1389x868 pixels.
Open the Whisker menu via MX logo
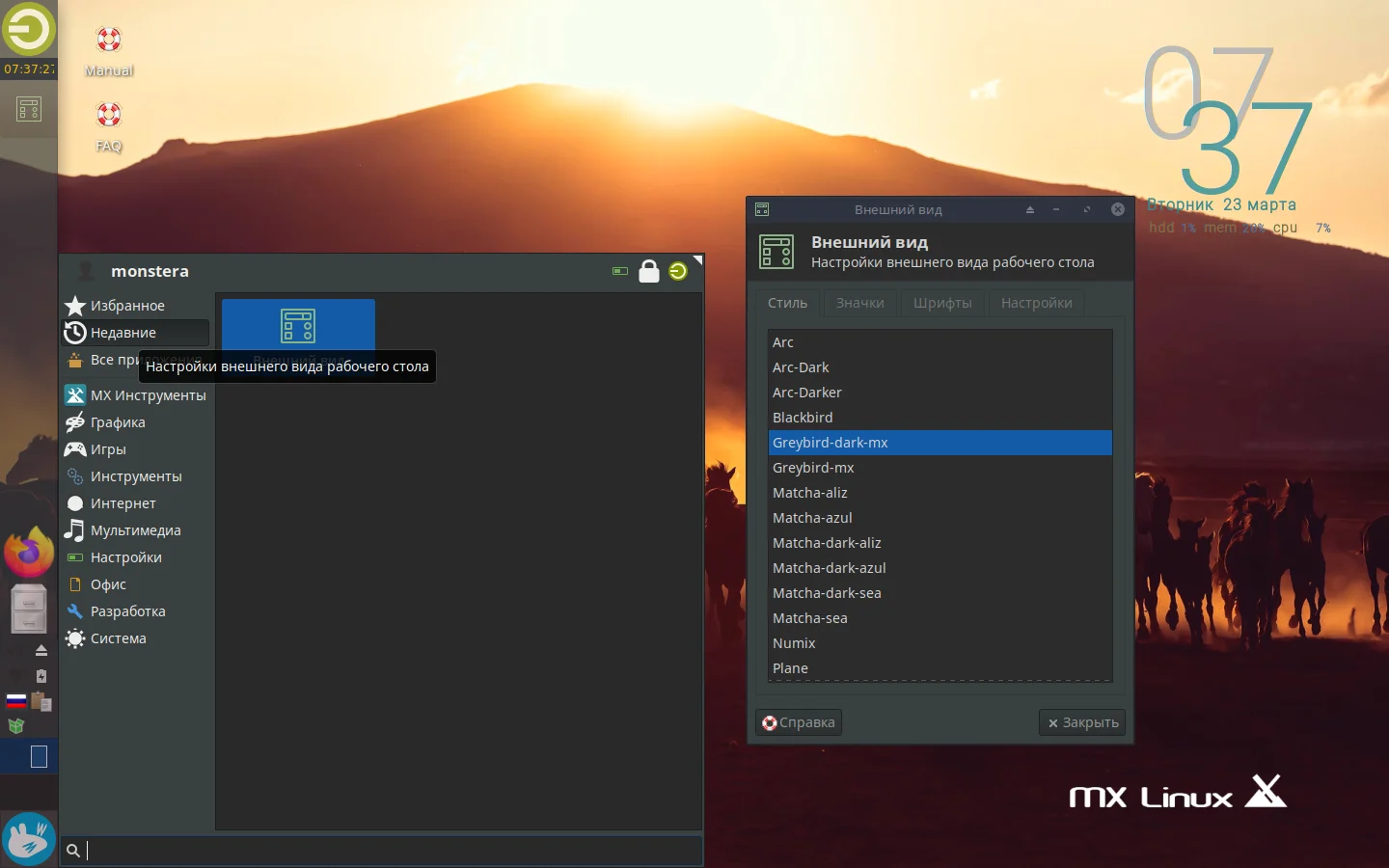(28, 30)
